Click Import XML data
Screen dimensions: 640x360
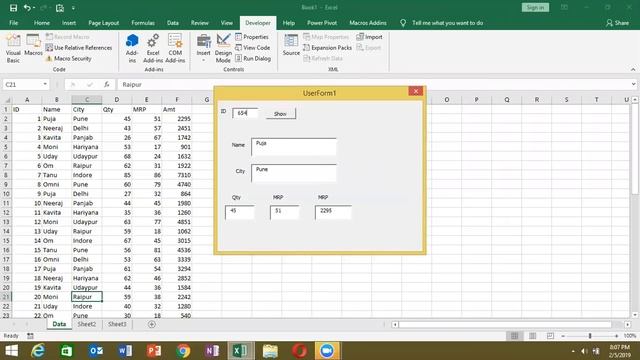pyautogui.click(x=369, y=37)
